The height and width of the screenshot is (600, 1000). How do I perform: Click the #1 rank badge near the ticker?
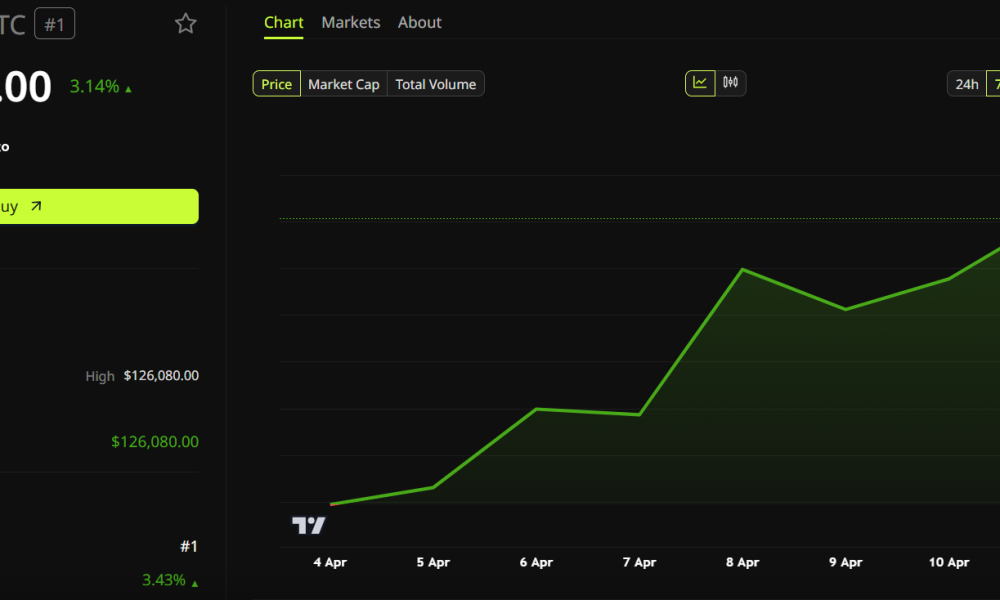(54, 24)
